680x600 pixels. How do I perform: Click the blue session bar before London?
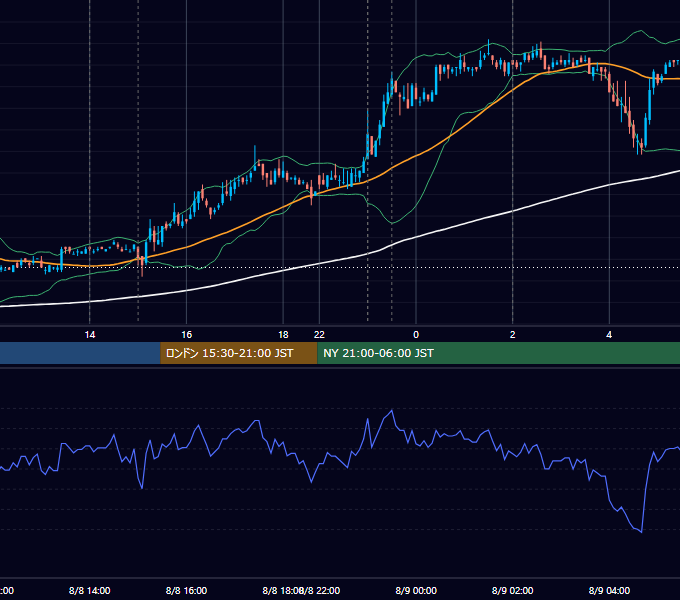coord(80,353)
